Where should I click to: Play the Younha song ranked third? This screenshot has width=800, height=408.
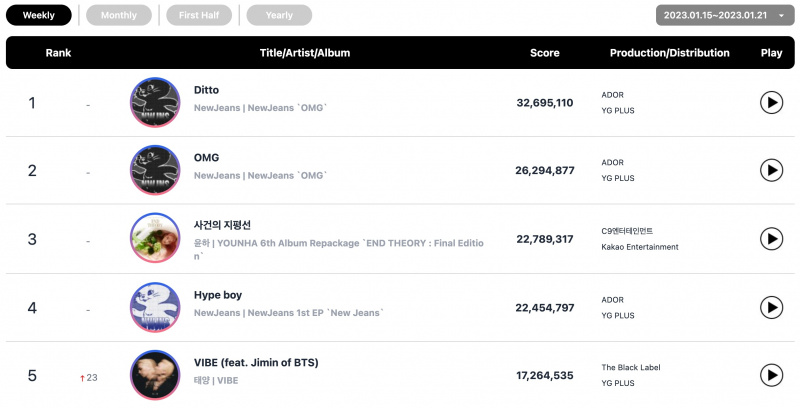(x=771, y=239)
